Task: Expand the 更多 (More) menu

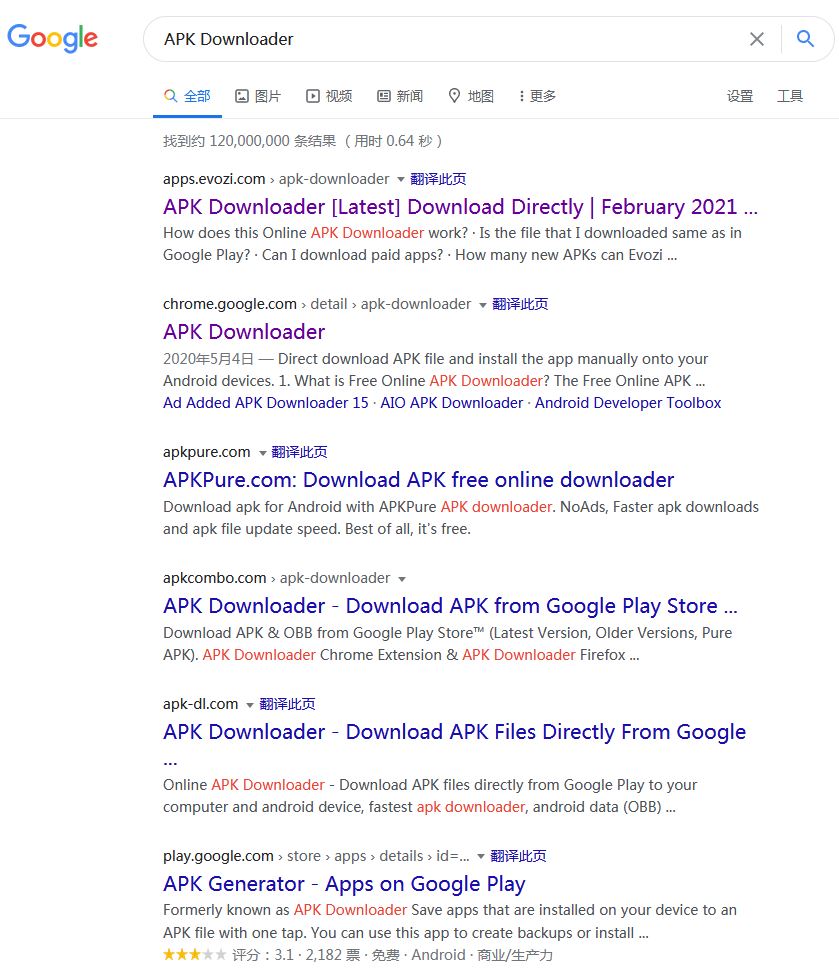Action: pyautogui.click(x=537, y=96)
